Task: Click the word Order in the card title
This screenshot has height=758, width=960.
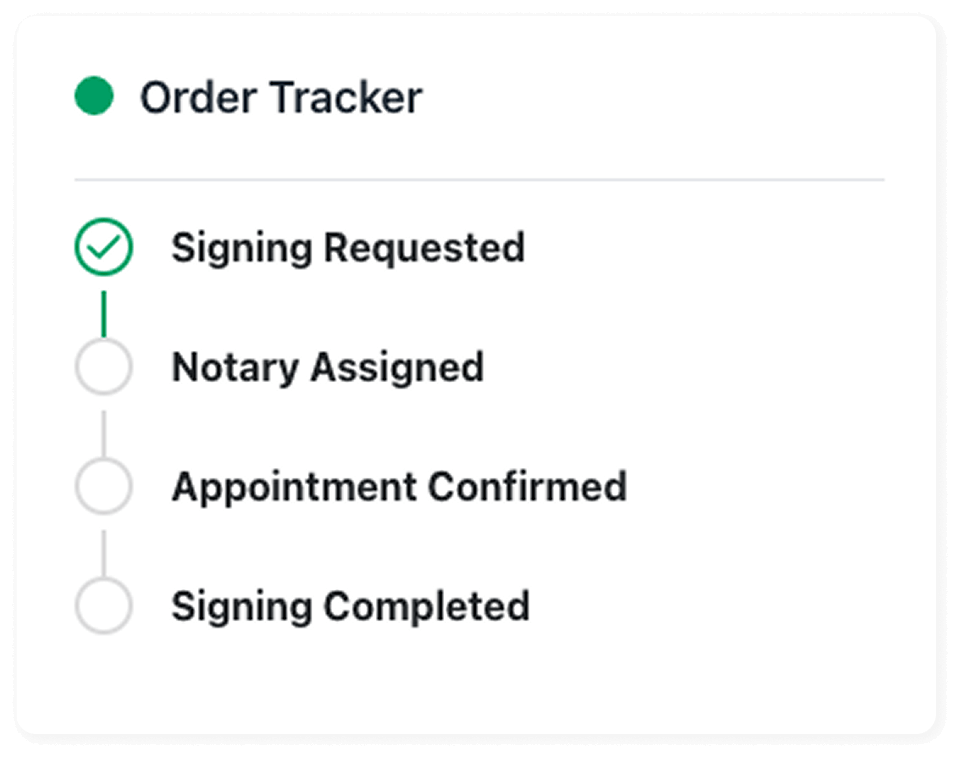Action: pos(198,97)
